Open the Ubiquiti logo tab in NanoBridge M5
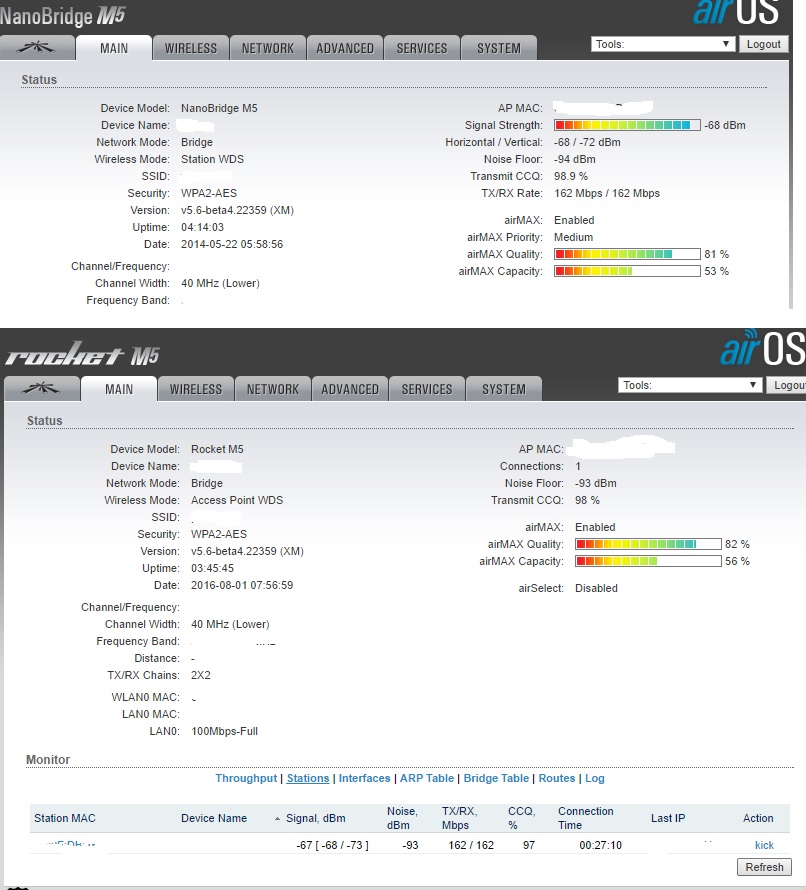 pyautogui.click(x=37, y=48)
